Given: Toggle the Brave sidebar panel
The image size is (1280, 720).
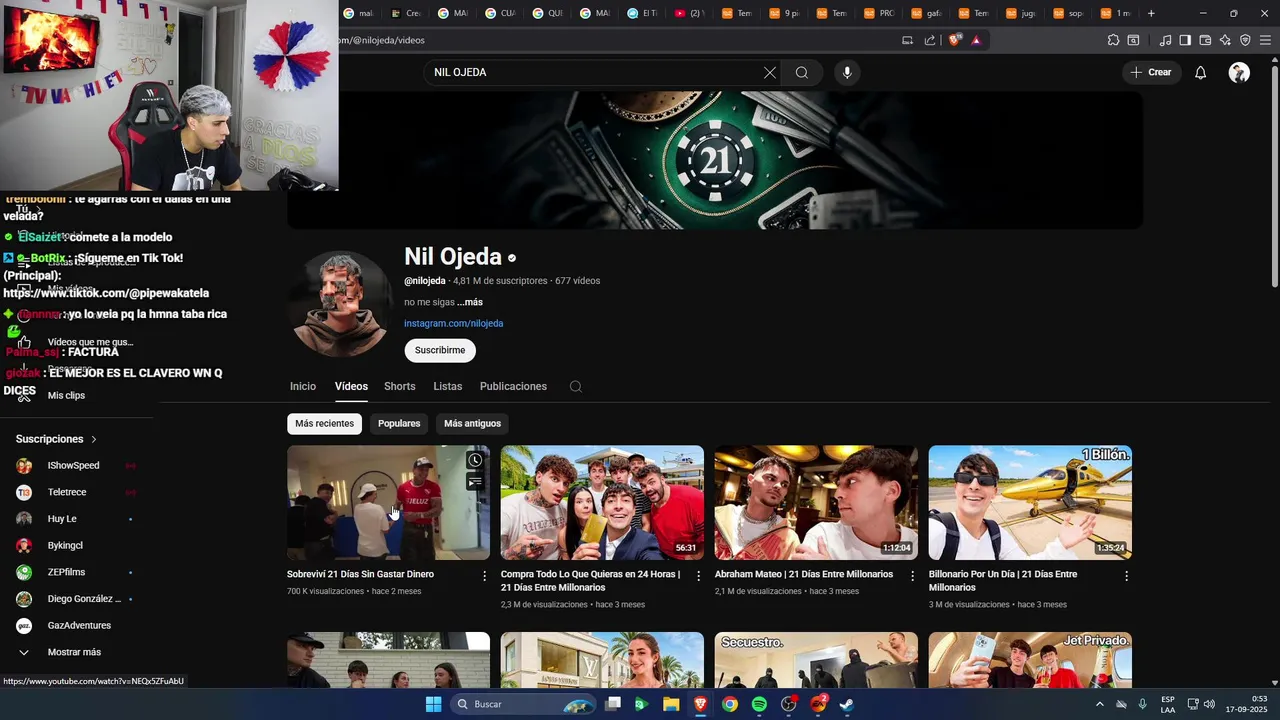Looking at the screenshot, I should tap(1185, 40).
